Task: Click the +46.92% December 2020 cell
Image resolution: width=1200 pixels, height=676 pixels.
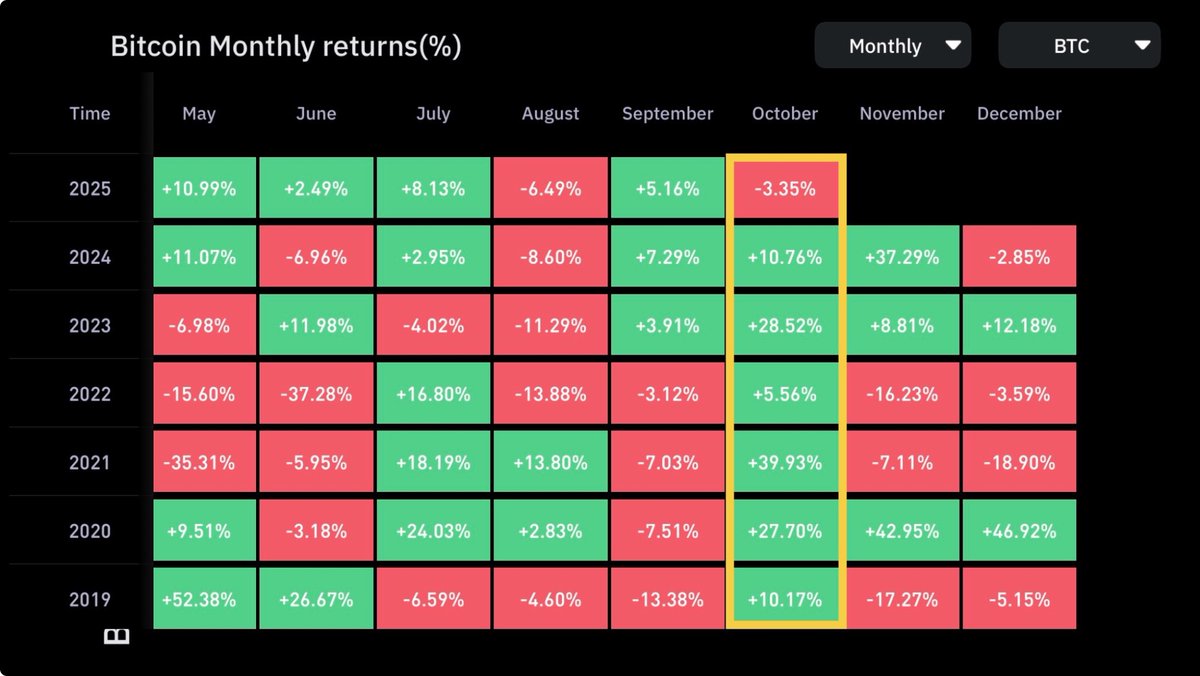Action: (x=1019, y=531)
